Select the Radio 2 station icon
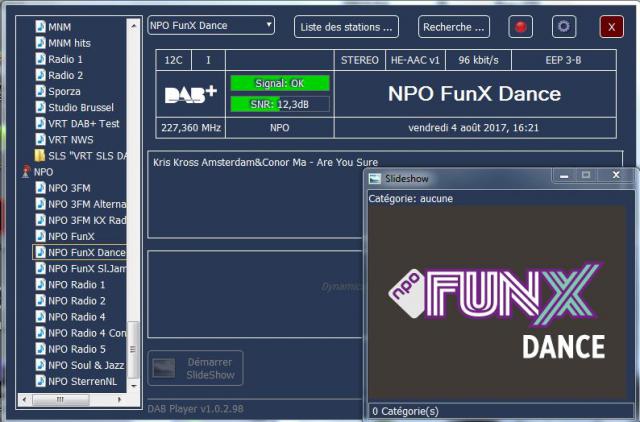 click(x=40, y=75)
